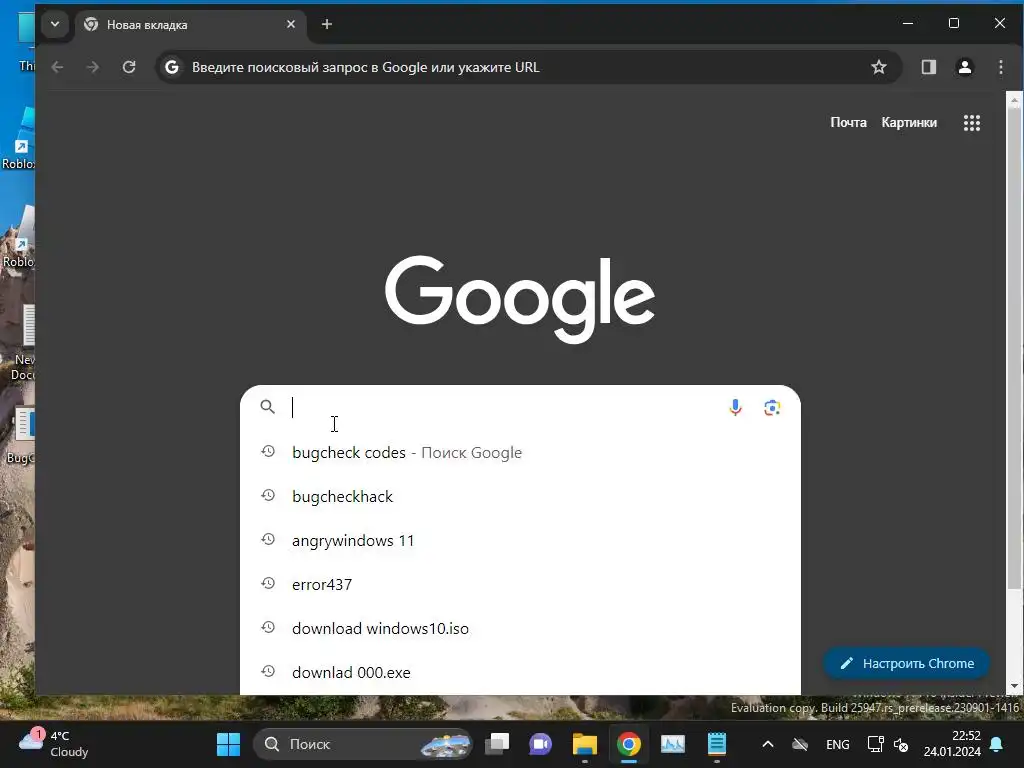Select the 'download windows10.iso' suggestion

[x=520, y=628]
